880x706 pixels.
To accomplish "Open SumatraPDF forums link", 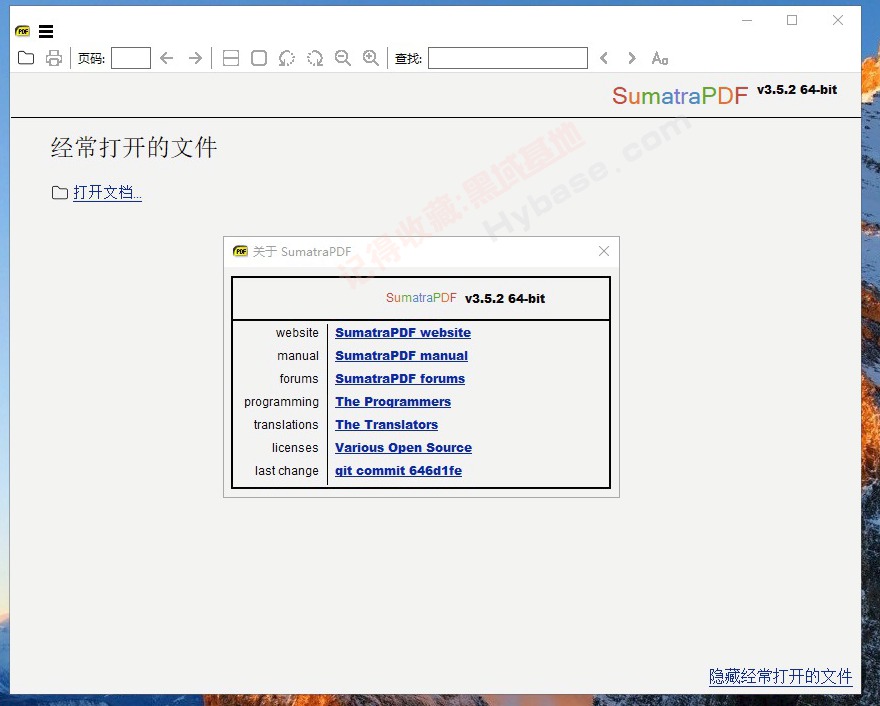I will point(400,378).
